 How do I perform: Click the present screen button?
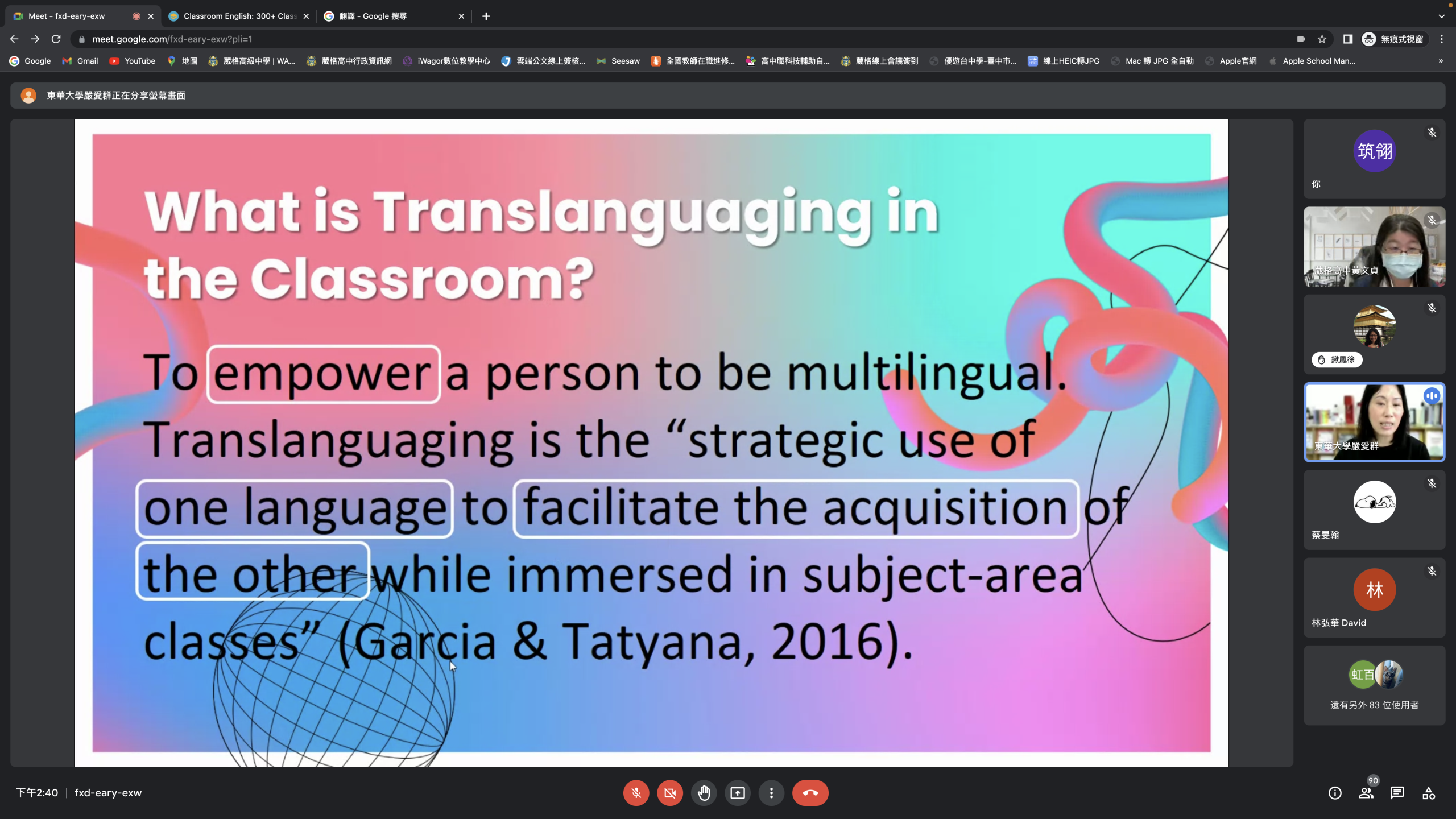738,793
